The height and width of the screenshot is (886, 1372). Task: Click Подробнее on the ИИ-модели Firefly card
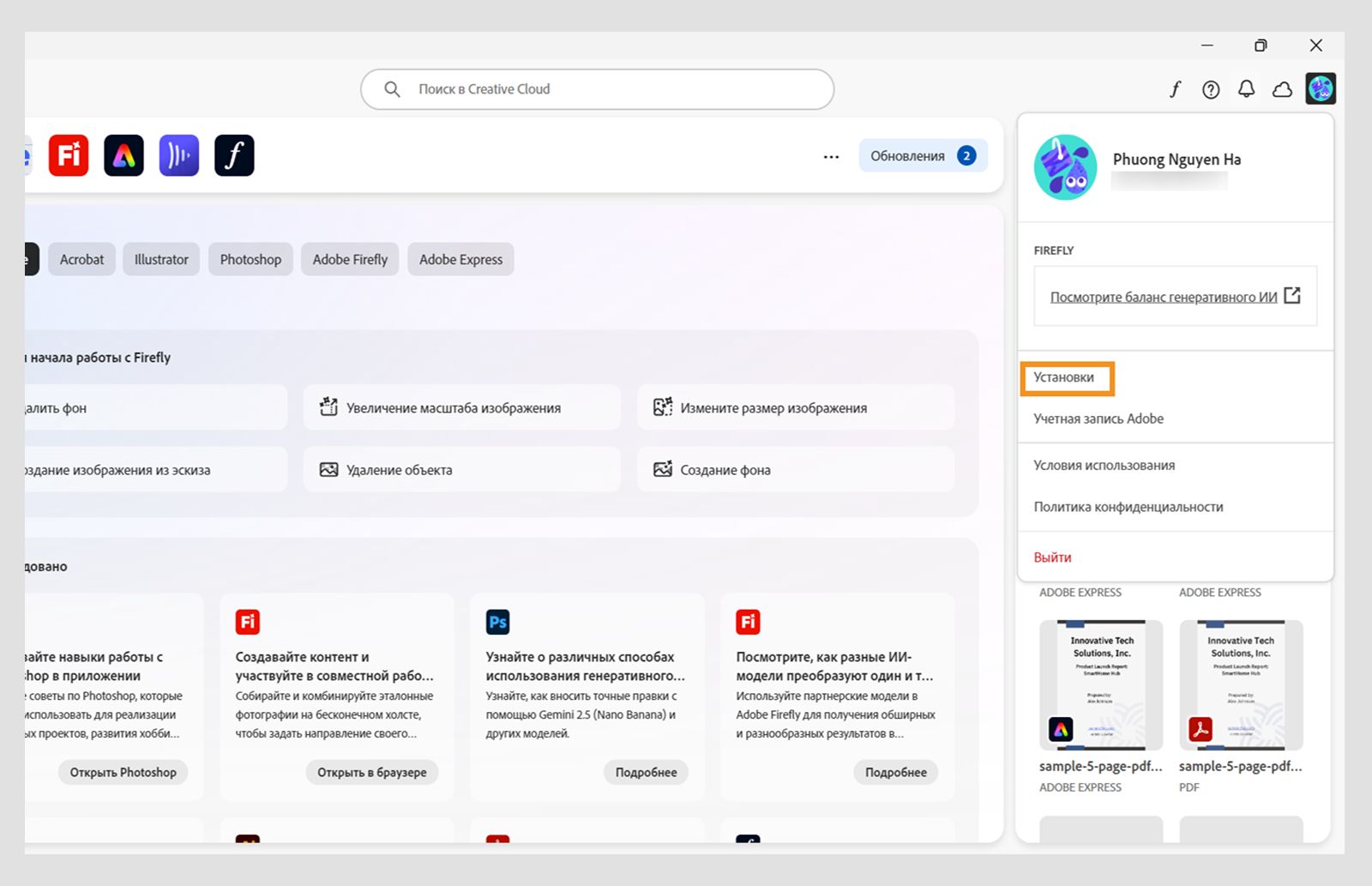pos(896,772)
